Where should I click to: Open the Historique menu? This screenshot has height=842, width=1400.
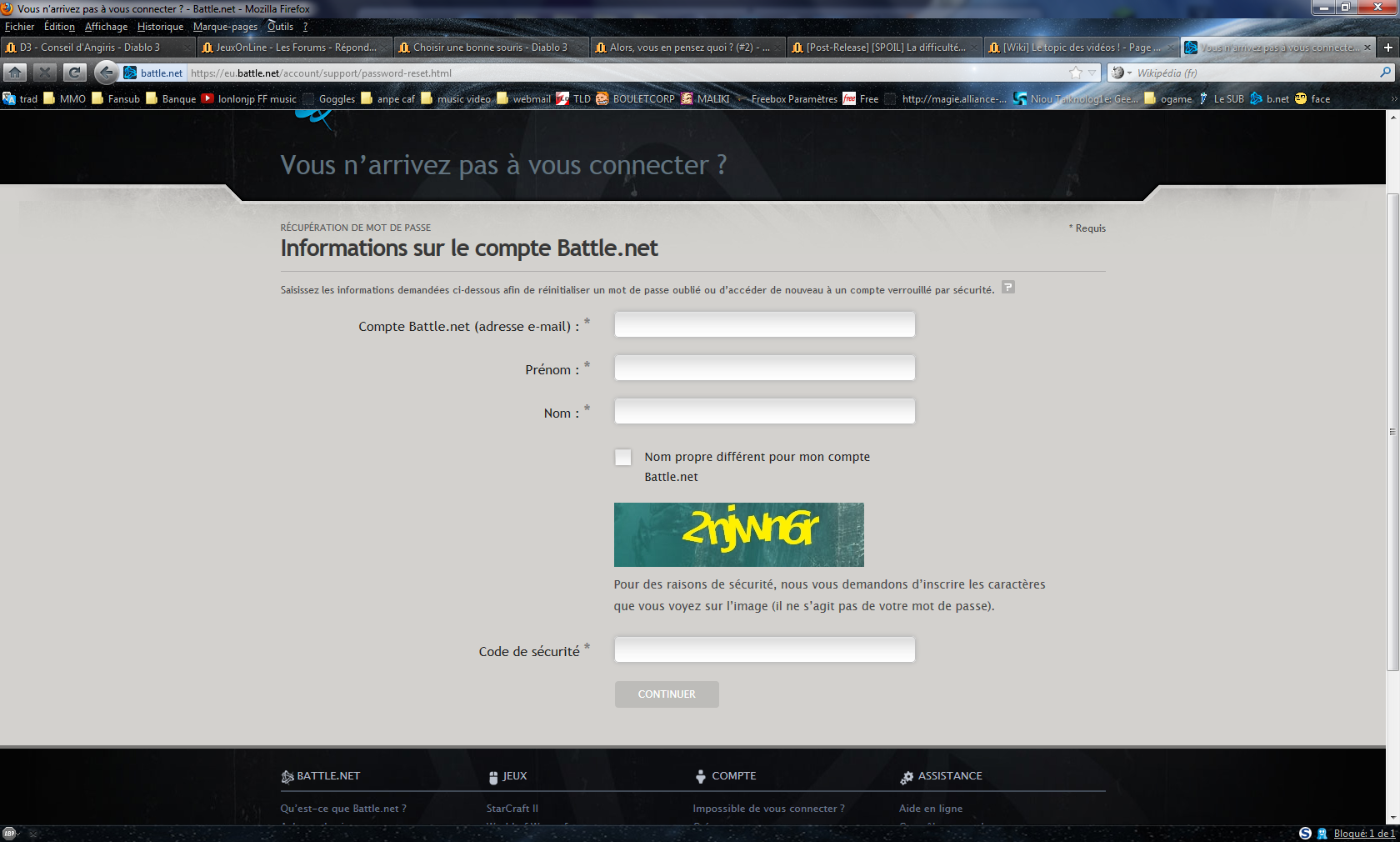pos(160,27)
